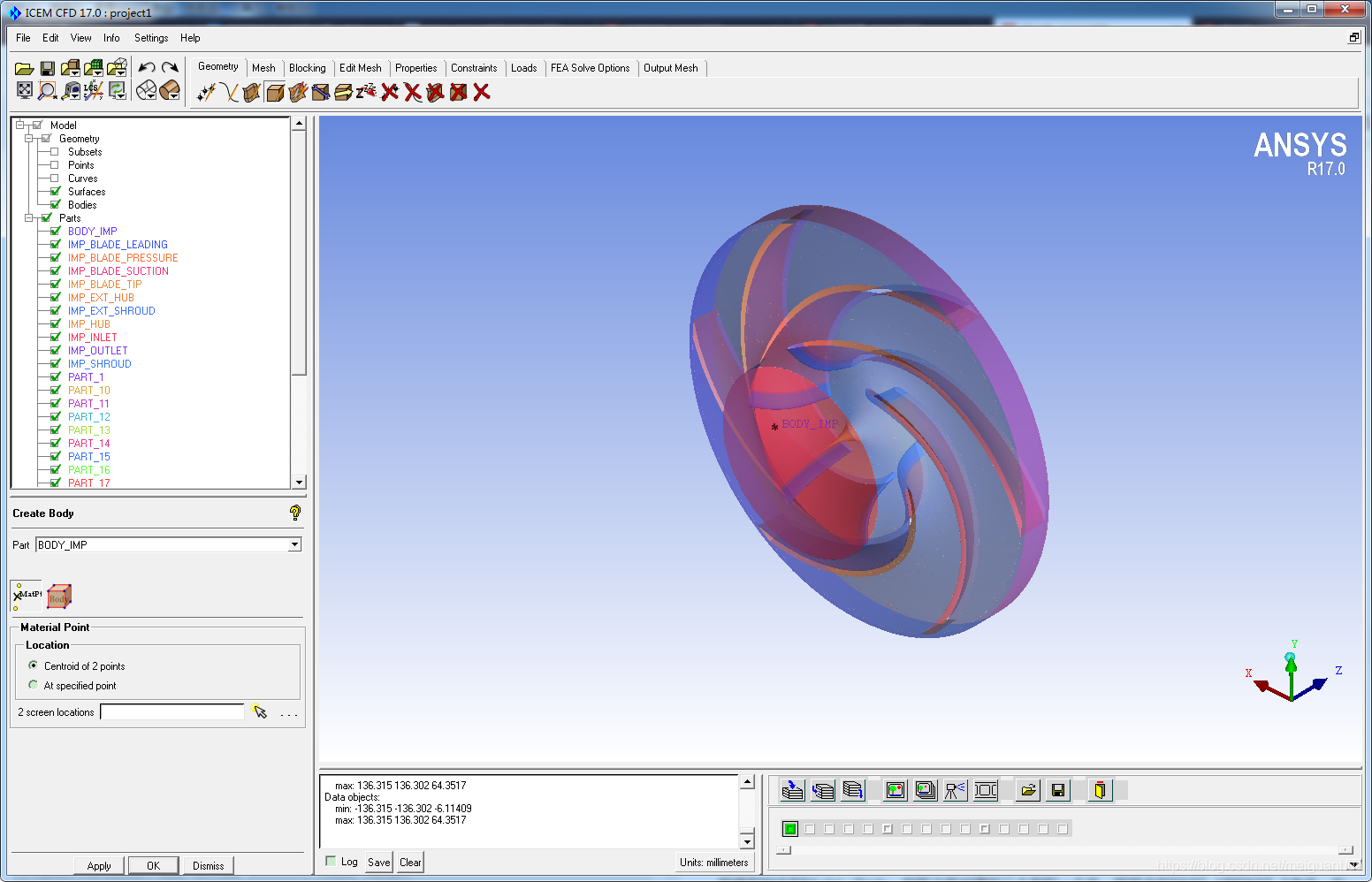Activate the box zoom magnifier tool

pyautogui.click(x=48, y=90)
